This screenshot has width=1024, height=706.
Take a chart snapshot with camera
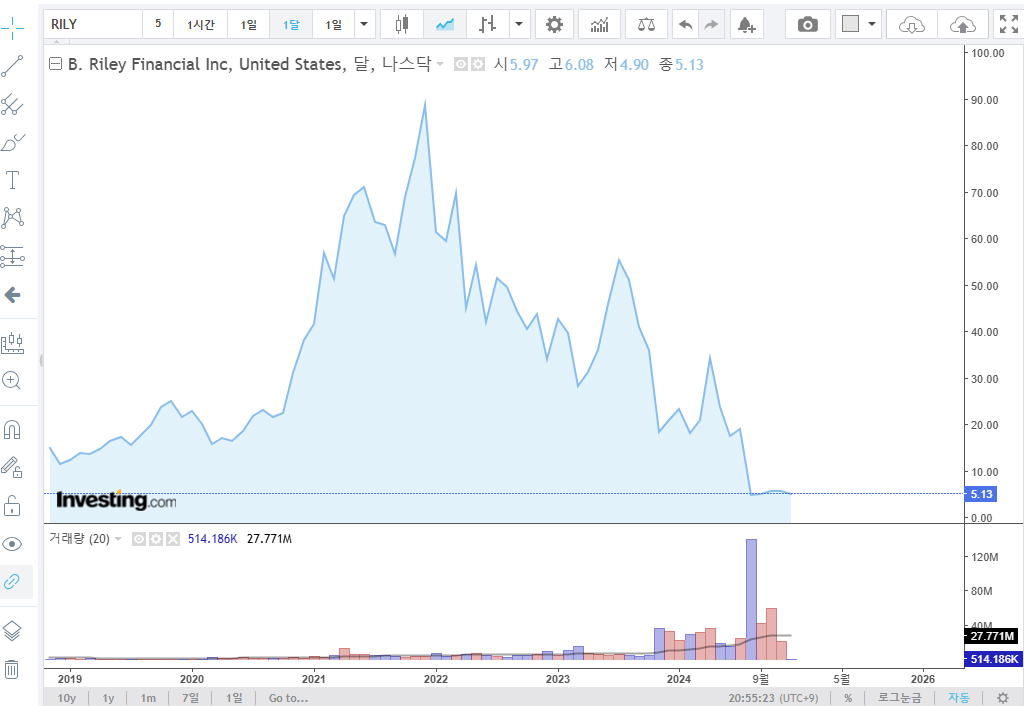pos(808,25)
